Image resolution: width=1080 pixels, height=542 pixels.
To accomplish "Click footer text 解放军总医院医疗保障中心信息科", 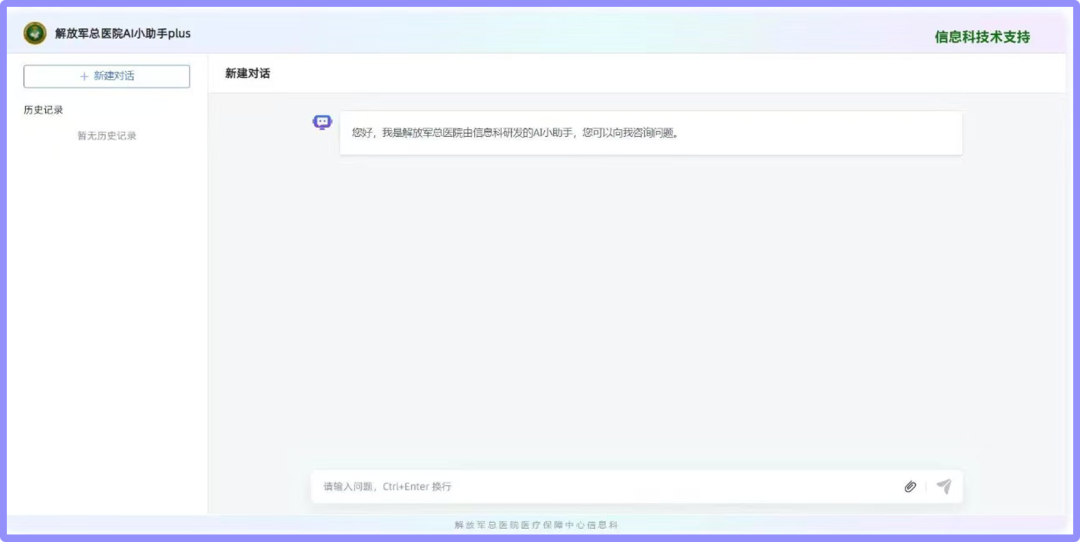I will [x=536, y=525].
